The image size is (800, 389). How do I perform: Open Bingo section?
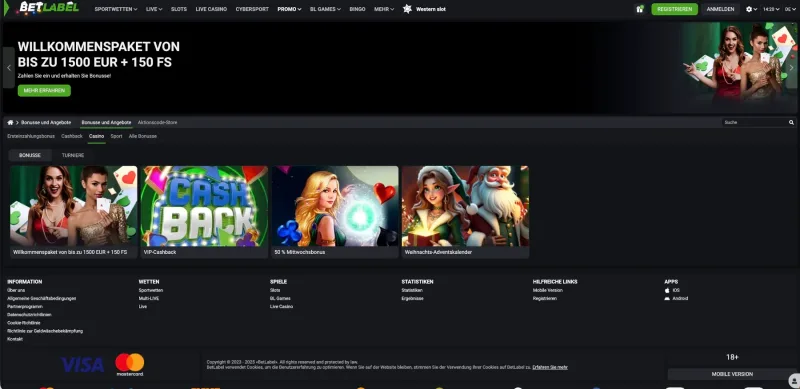[x=357, y=9]
